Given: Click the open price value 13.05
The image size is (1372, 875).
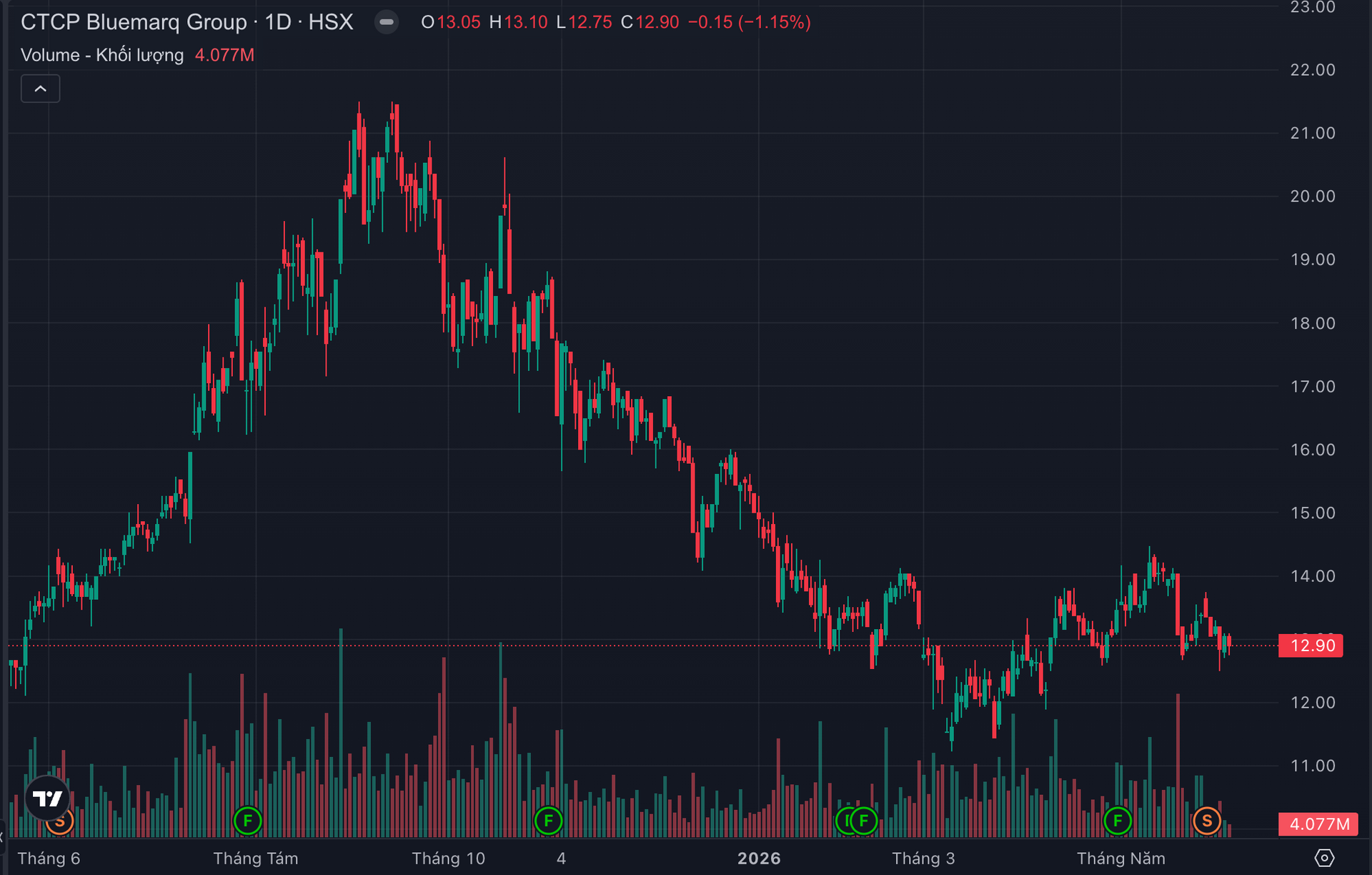Looking at the screenshot, I should click(x=459, y=22).
